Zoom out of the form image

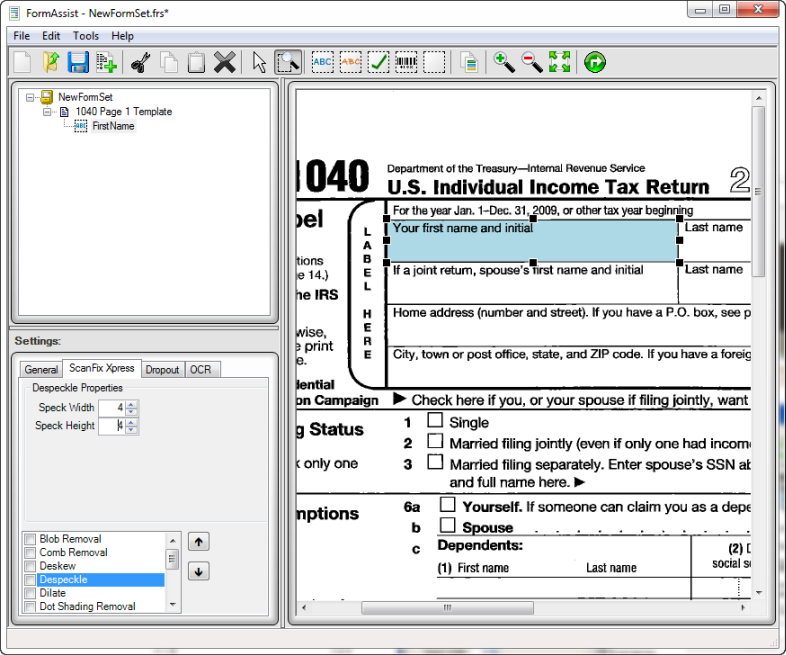click(x=532, y=63)
